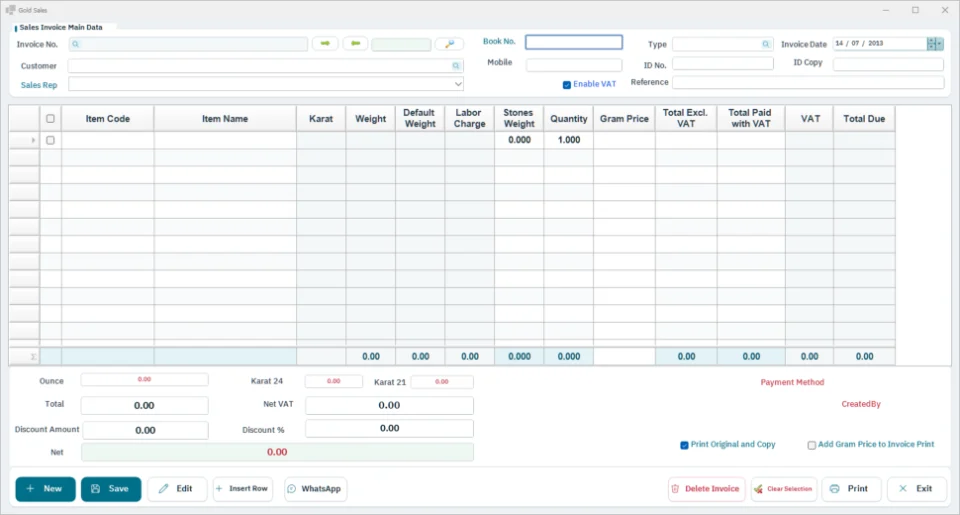Click the Sales Rep label link
This screenshot has width=960, height=515.
39,85
